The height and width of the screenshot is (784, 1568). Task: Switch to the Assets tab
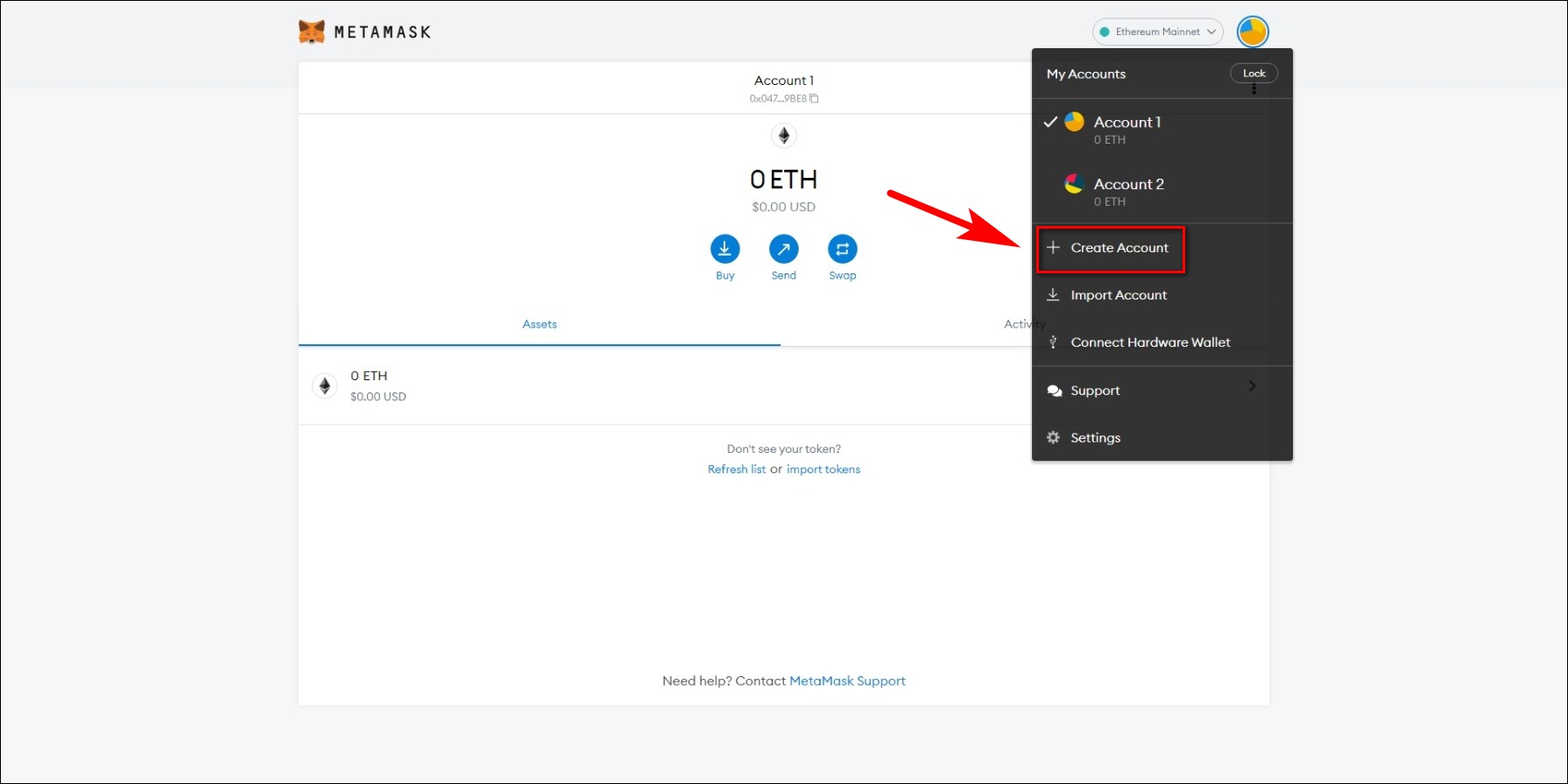tap(540, 324)
